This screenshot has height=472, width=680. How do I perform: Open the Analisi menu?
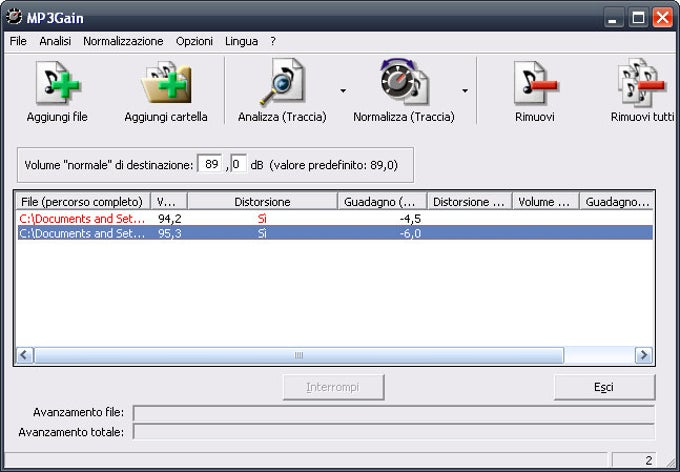[x=55, y=41]
